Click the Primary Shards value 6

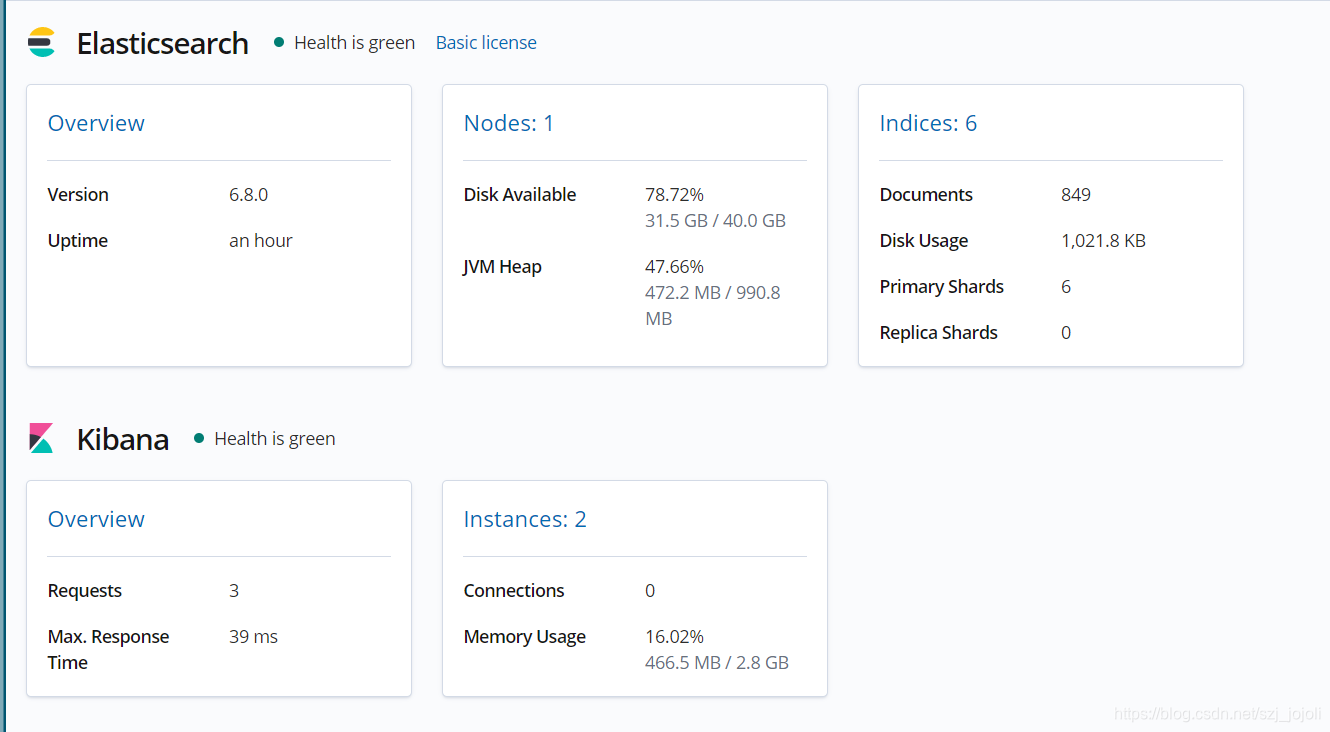[x=1066, y=286]
